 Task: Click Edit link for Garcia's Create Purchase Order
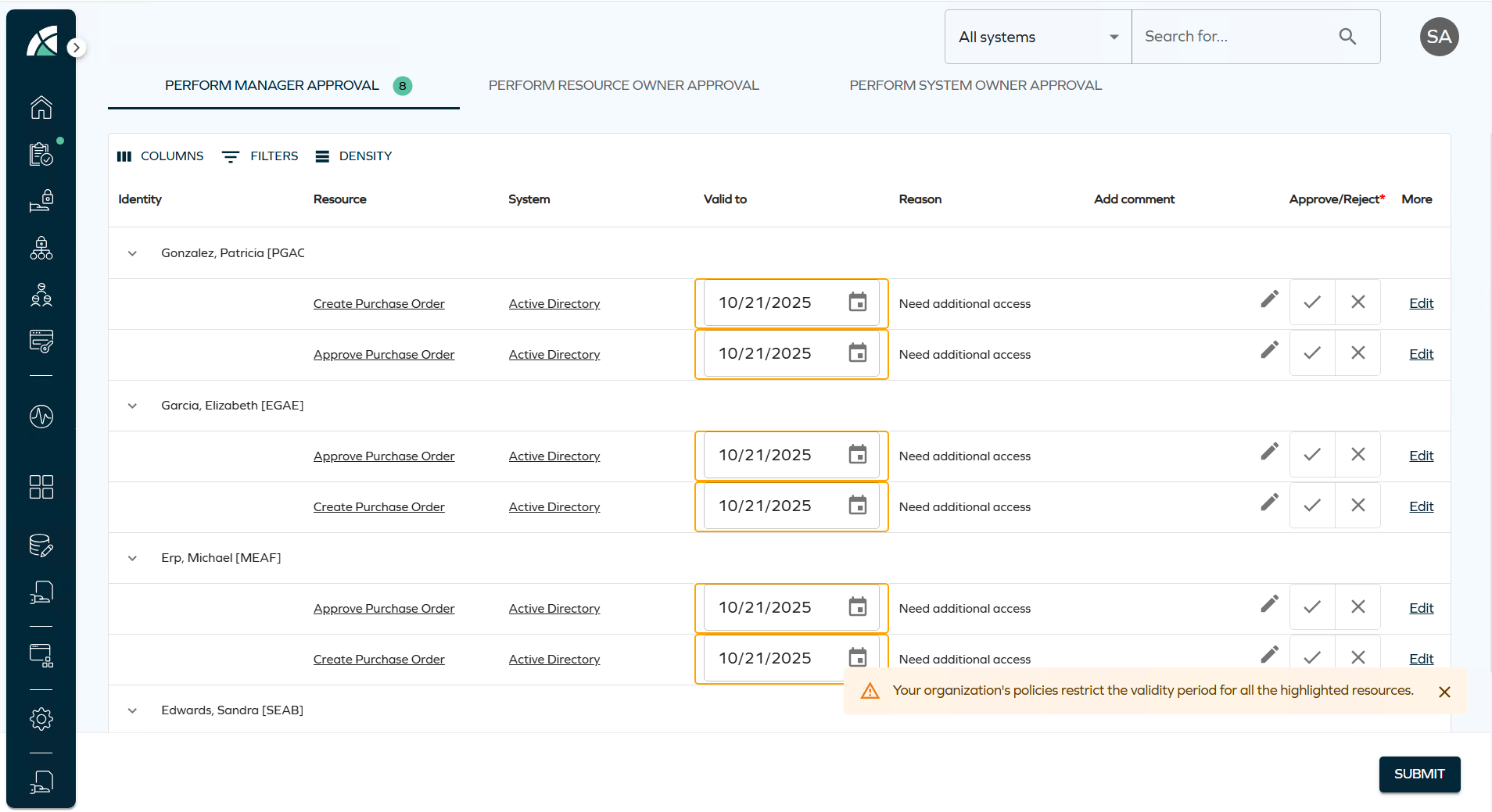[1421, 506]
